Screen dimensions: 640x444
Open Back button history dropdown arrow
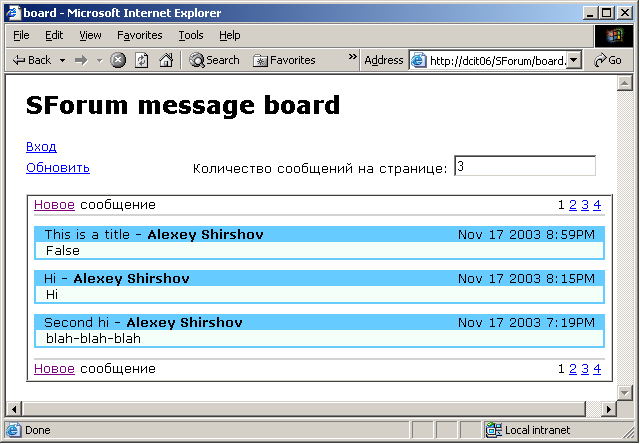[x=62, y=60]
